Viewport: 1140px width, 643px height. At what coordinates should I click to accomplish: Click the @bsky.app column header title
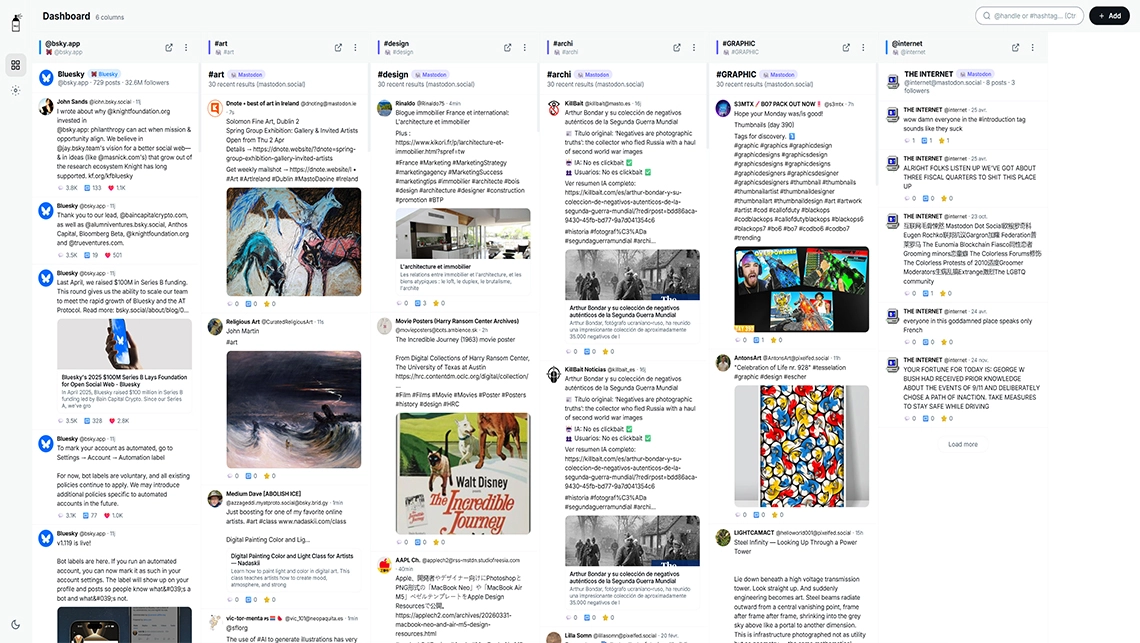63,43
